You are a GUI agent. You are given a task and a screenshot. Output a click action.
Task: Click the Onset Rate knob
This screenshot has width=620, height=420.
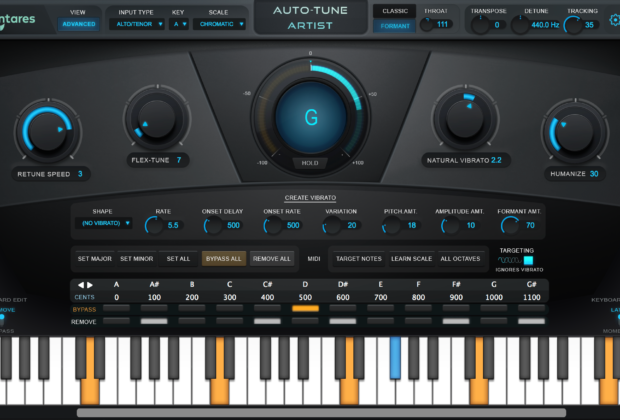[x=272, y=226]
